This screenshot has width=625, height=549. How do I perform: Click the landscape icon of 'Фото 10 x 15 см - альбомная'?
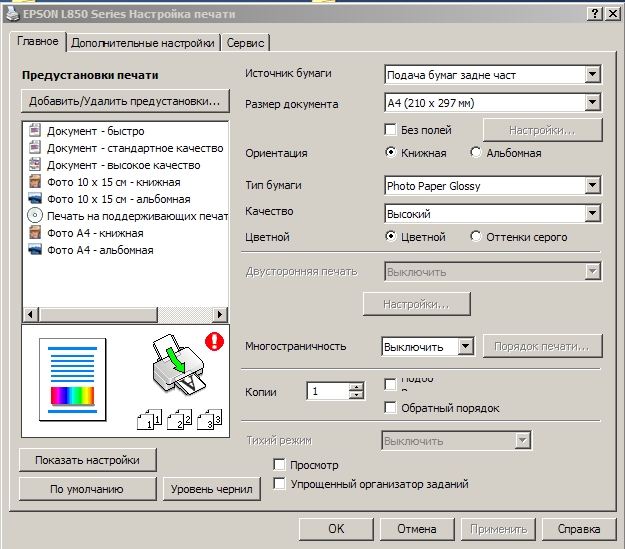35,198
